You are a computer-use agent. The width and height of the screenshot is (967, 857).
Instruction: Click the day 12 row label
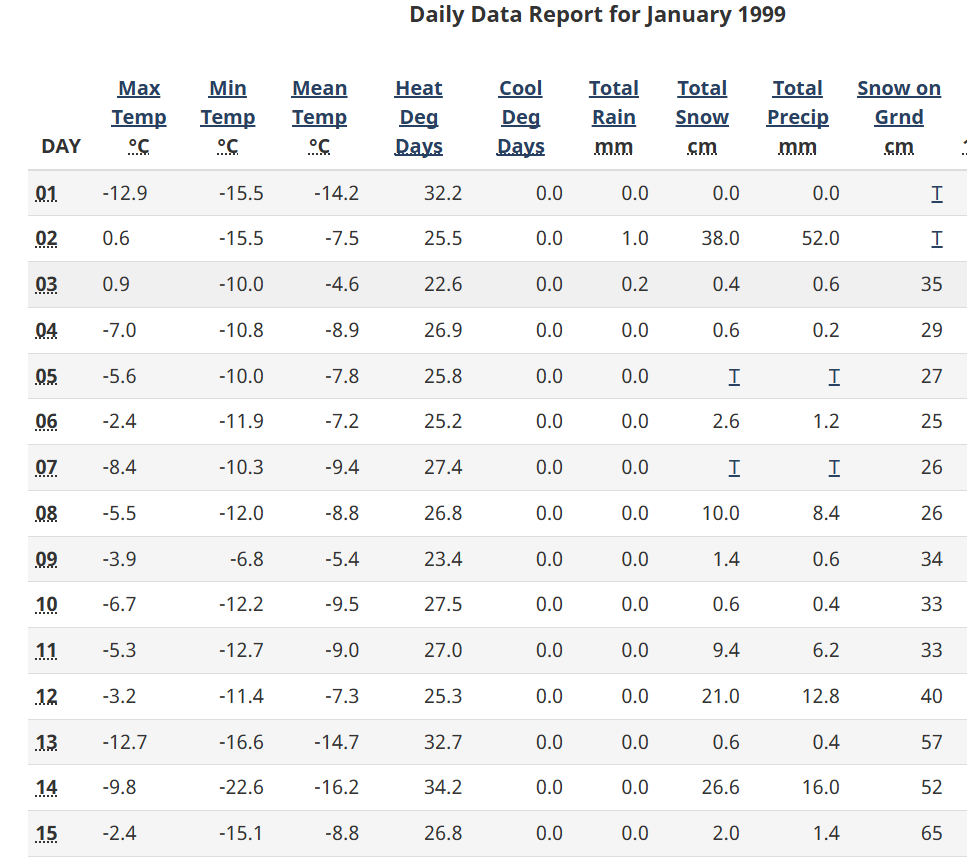click(46, 697)
